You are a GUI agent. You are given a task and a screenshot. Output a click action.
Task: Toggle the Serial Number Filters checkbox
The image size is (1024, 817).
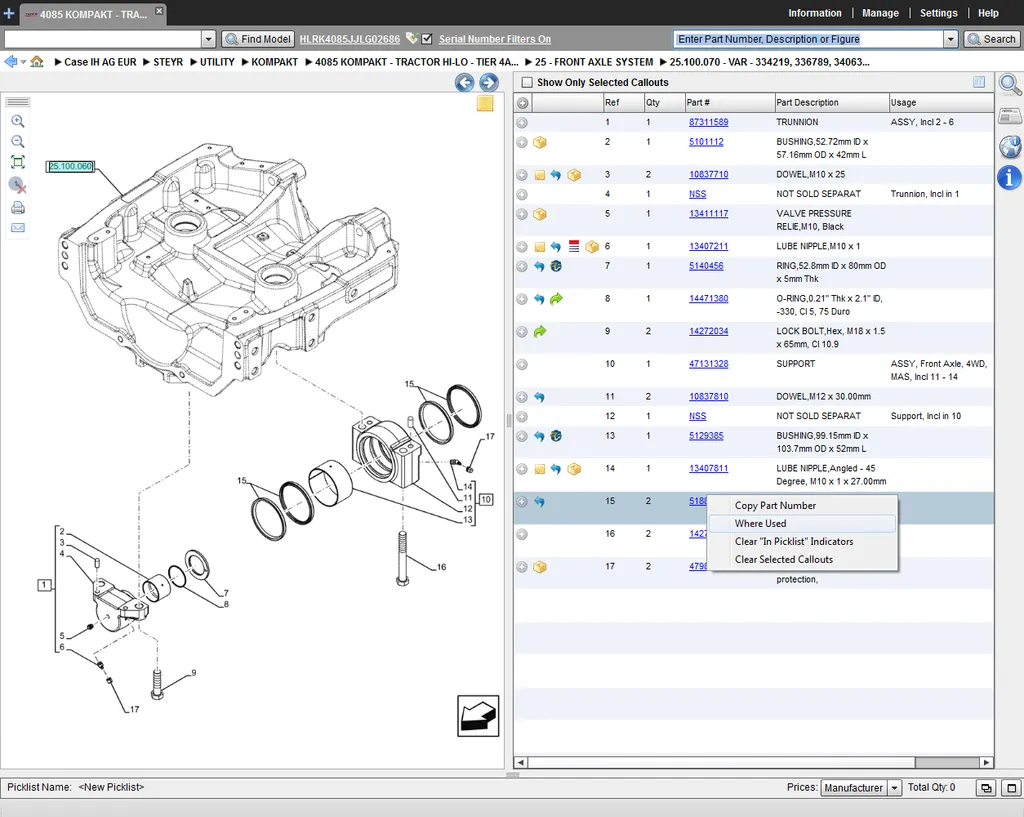coord(426,39)
